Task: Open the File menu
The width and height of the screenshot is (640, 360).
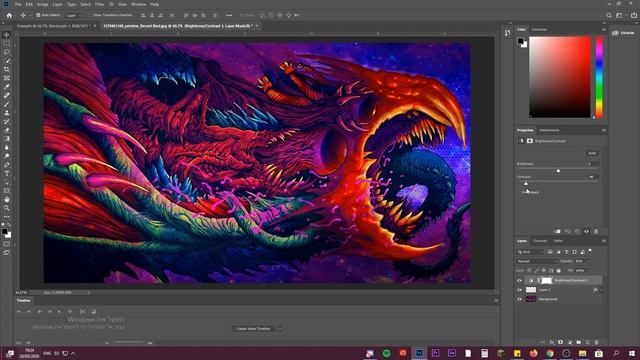Action: tap(18, 4)
